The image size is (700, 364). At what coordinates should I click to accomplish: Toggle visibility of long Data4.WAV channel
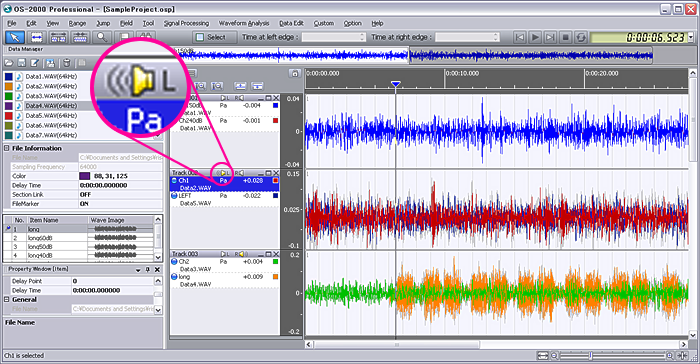pos(174,277)
